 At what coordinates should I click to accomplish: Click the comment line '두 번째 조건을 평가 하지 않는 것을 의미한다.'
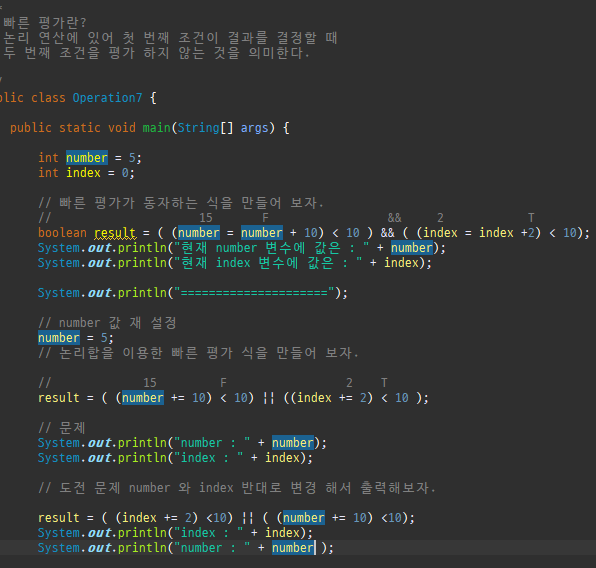tap(157, 53)
